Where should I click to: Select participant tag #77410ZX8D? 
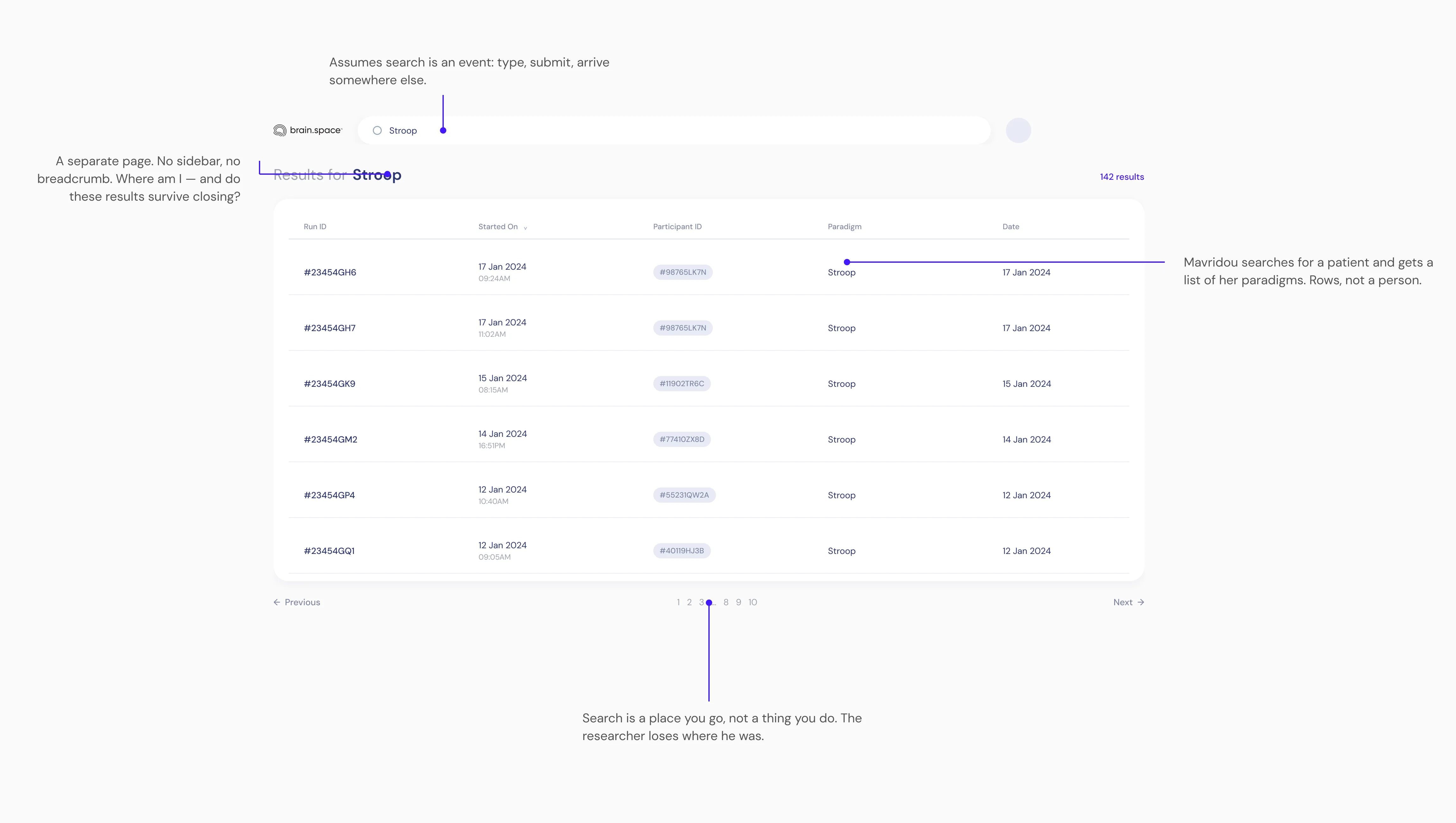point(682,439)
